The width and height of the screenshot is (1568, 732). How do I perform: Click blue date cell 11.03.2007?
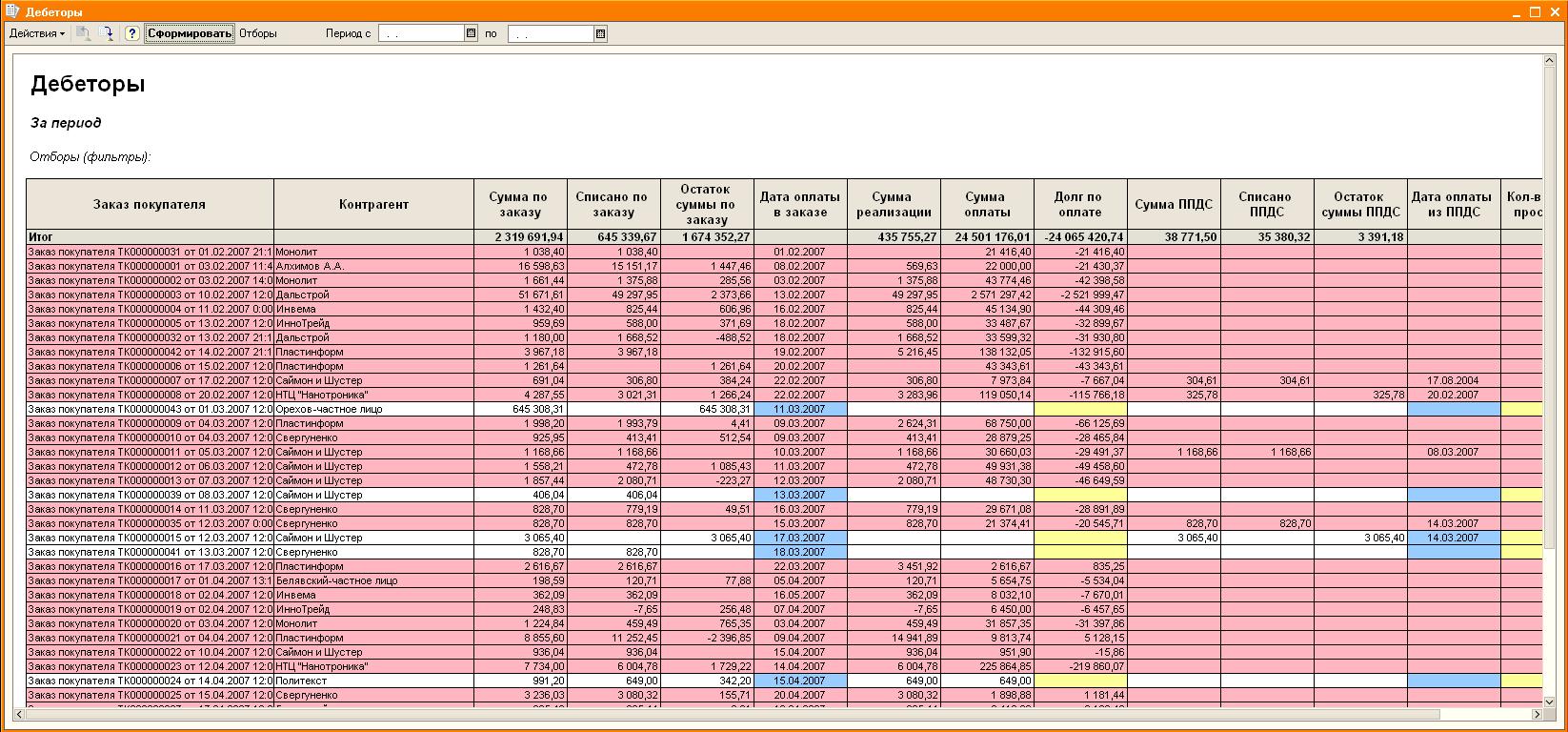[800, 409]
